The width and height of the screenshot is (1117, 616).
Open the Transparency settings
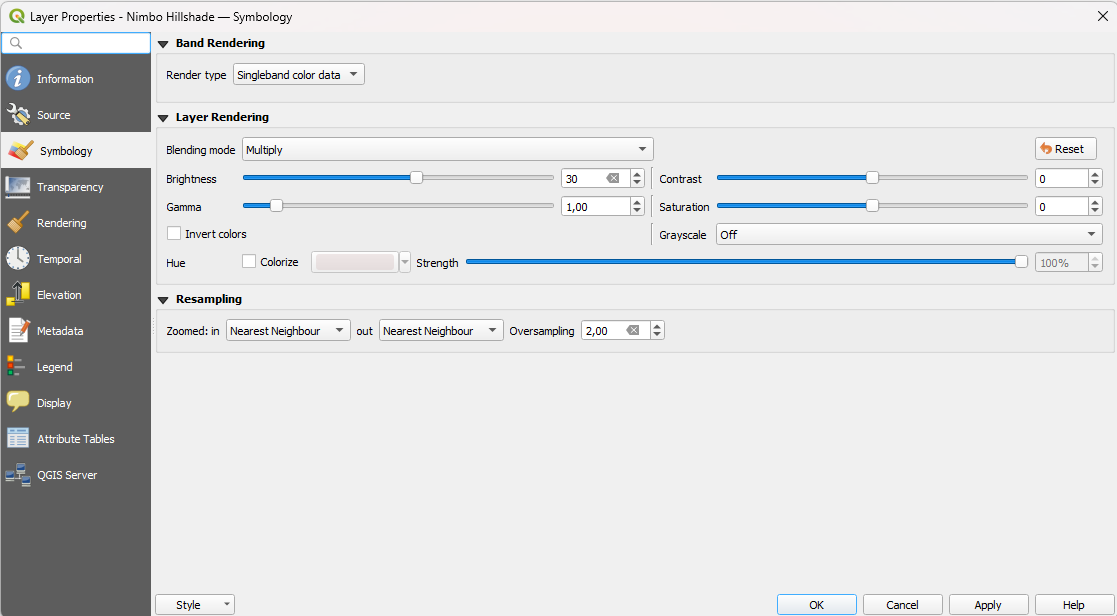click(72, 187)
